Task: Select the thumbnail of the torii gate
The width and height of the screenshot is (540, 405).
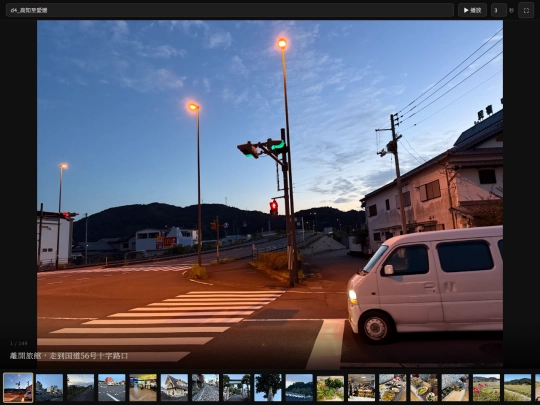Action: 237,387
